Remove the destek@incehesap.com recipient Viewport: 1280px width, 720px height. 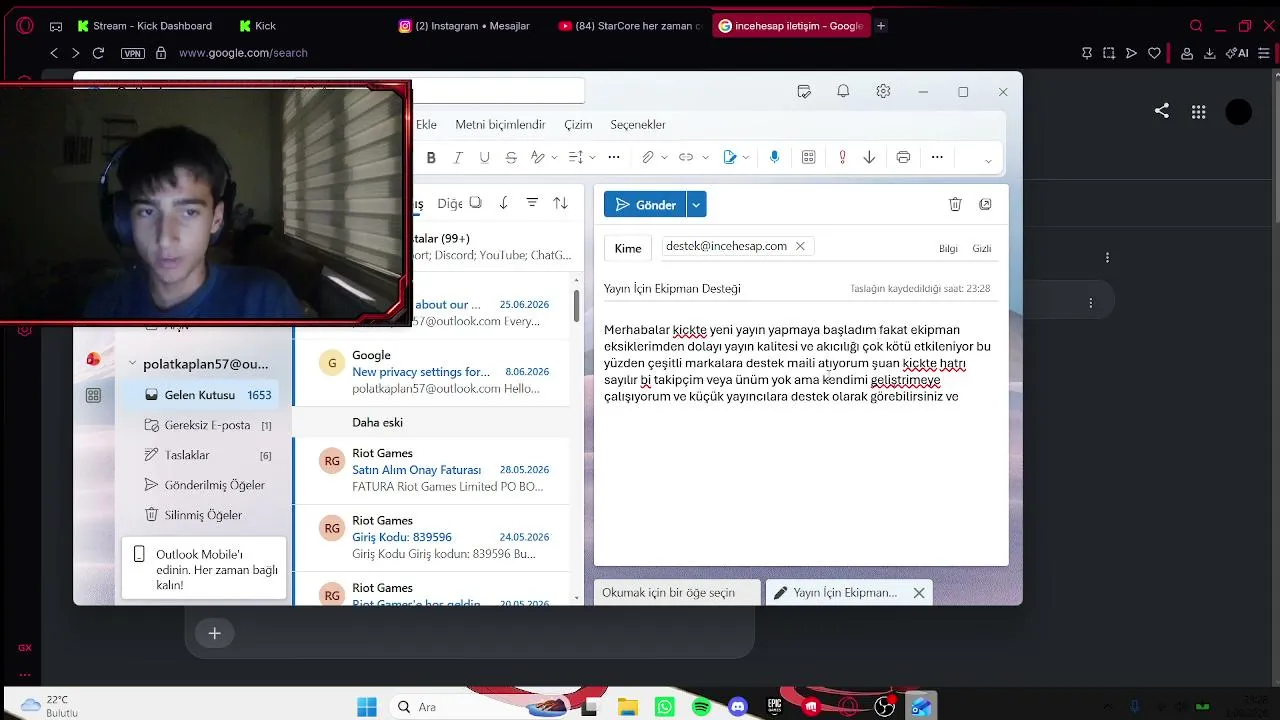(800, 246)
